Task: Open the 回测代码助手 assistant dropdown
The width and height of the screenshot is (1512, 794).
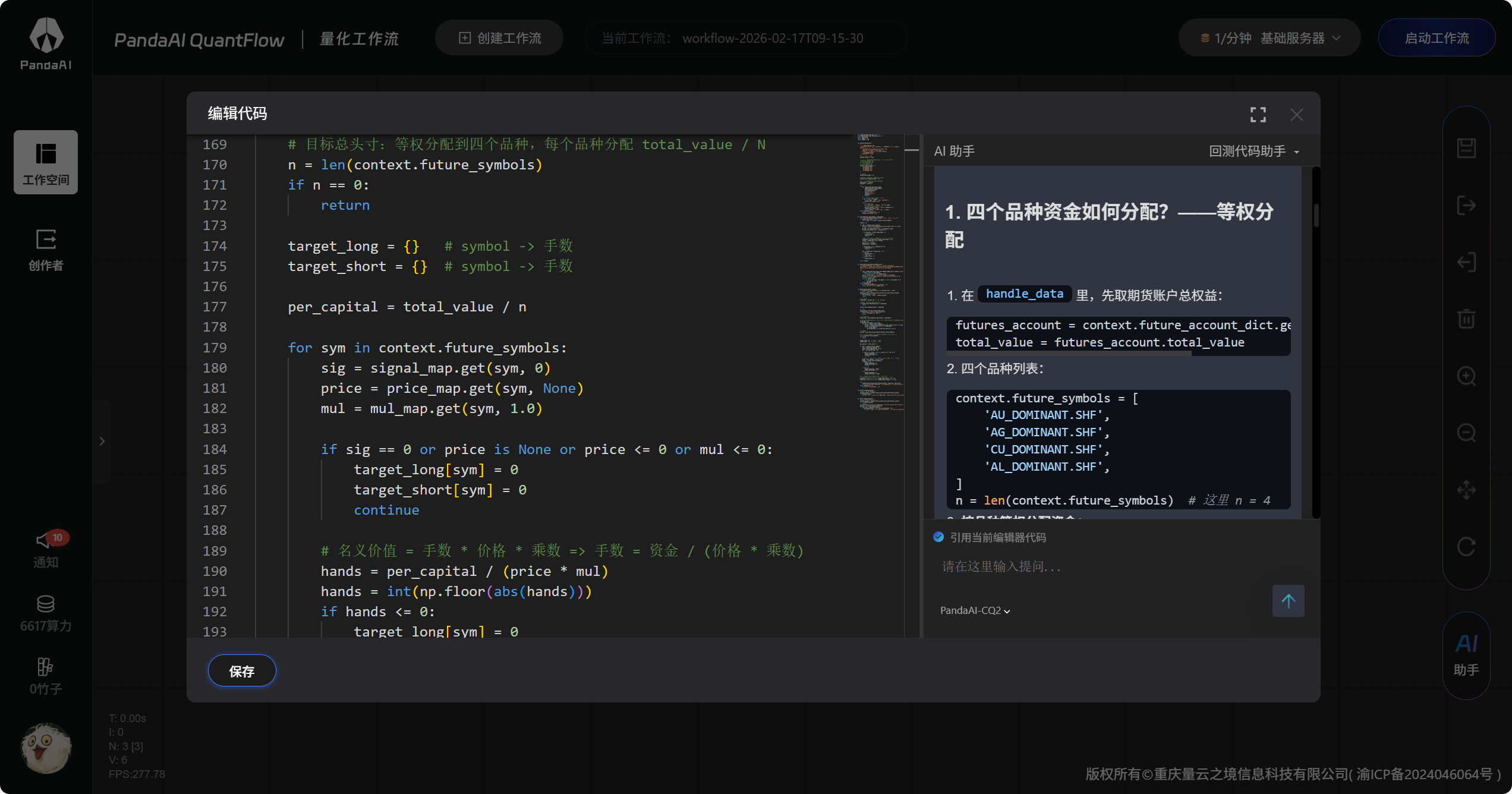Action: [x=1254, y=152]
